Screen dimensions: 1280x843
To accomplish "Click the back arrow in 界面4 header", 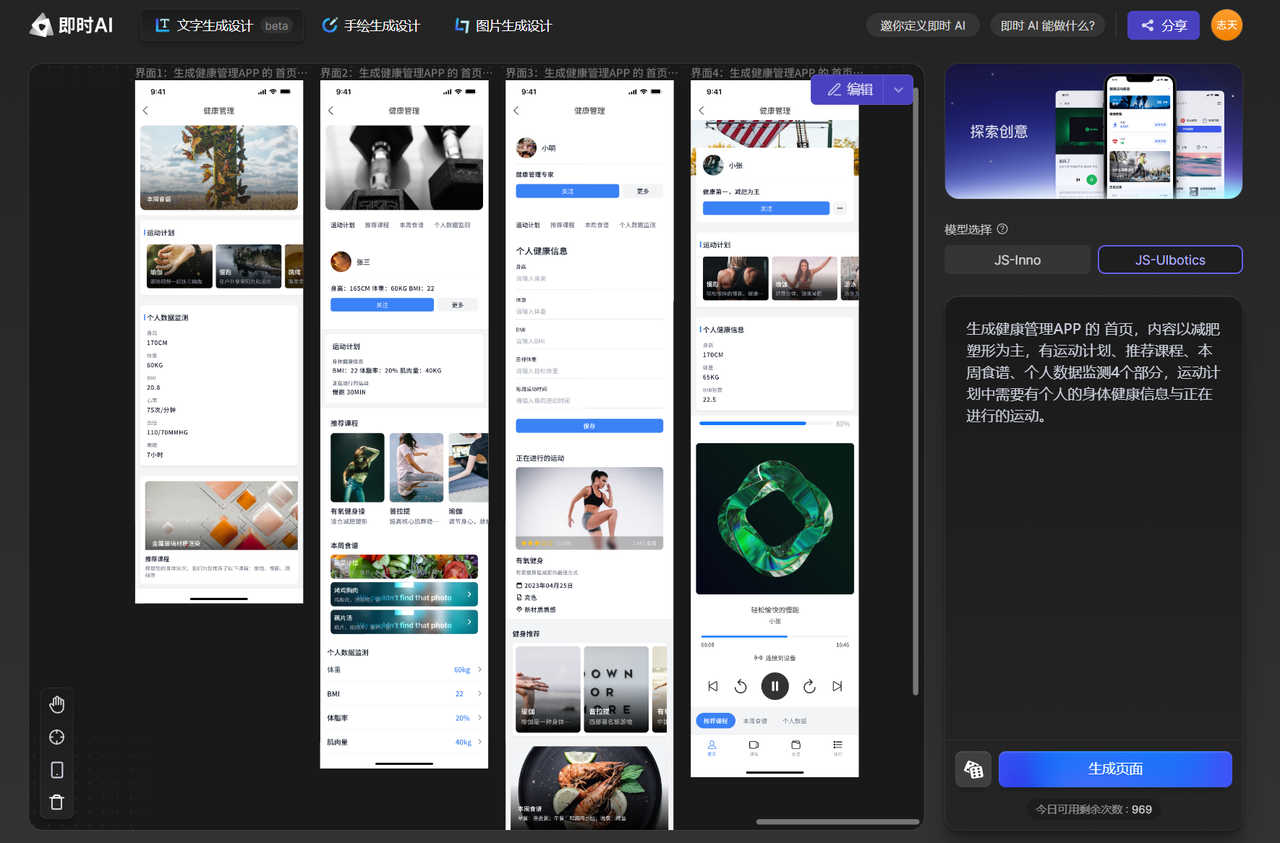I will (x=701, y=110).
